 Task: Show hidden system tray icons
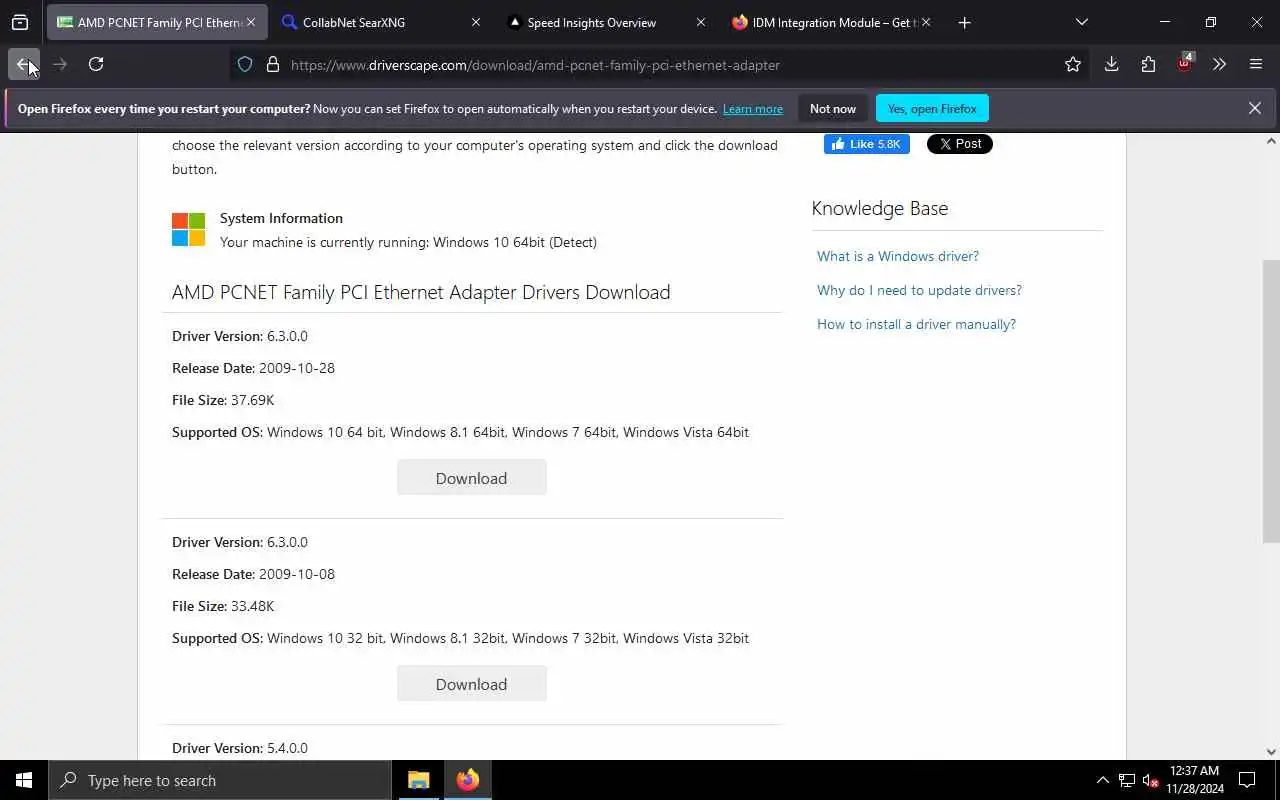pyautogui.click(x=1102, y=780)
